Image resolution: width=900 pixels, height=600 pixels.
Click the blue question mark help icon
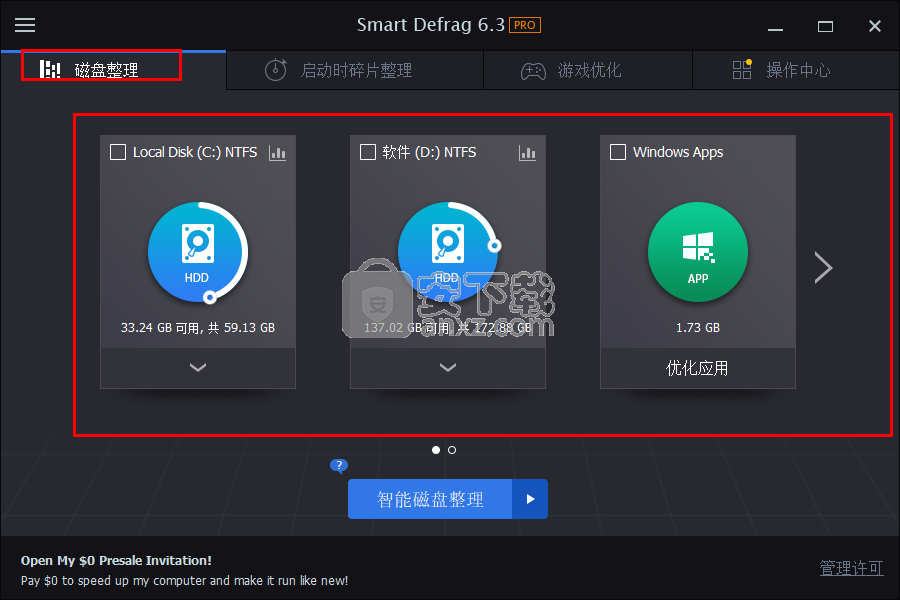tap(339, 466)
